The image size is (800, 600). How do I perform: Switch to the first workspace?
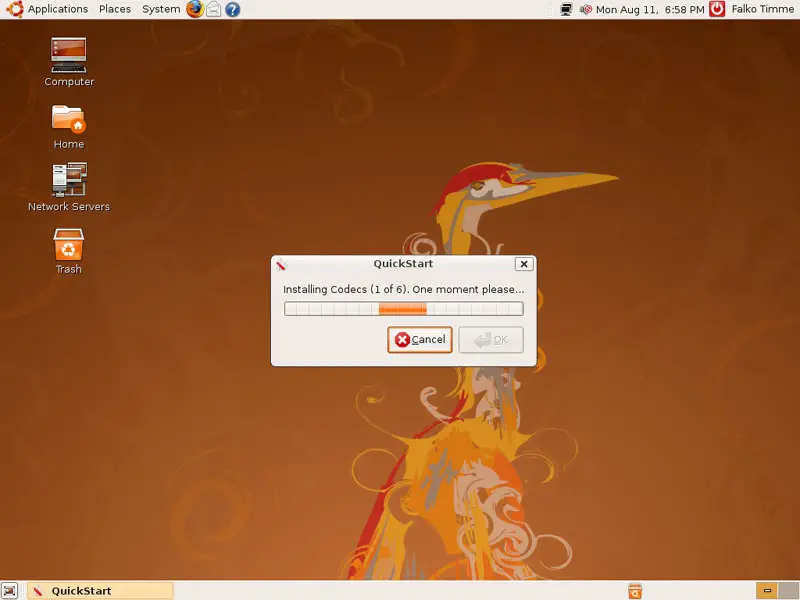coord(767,591)
